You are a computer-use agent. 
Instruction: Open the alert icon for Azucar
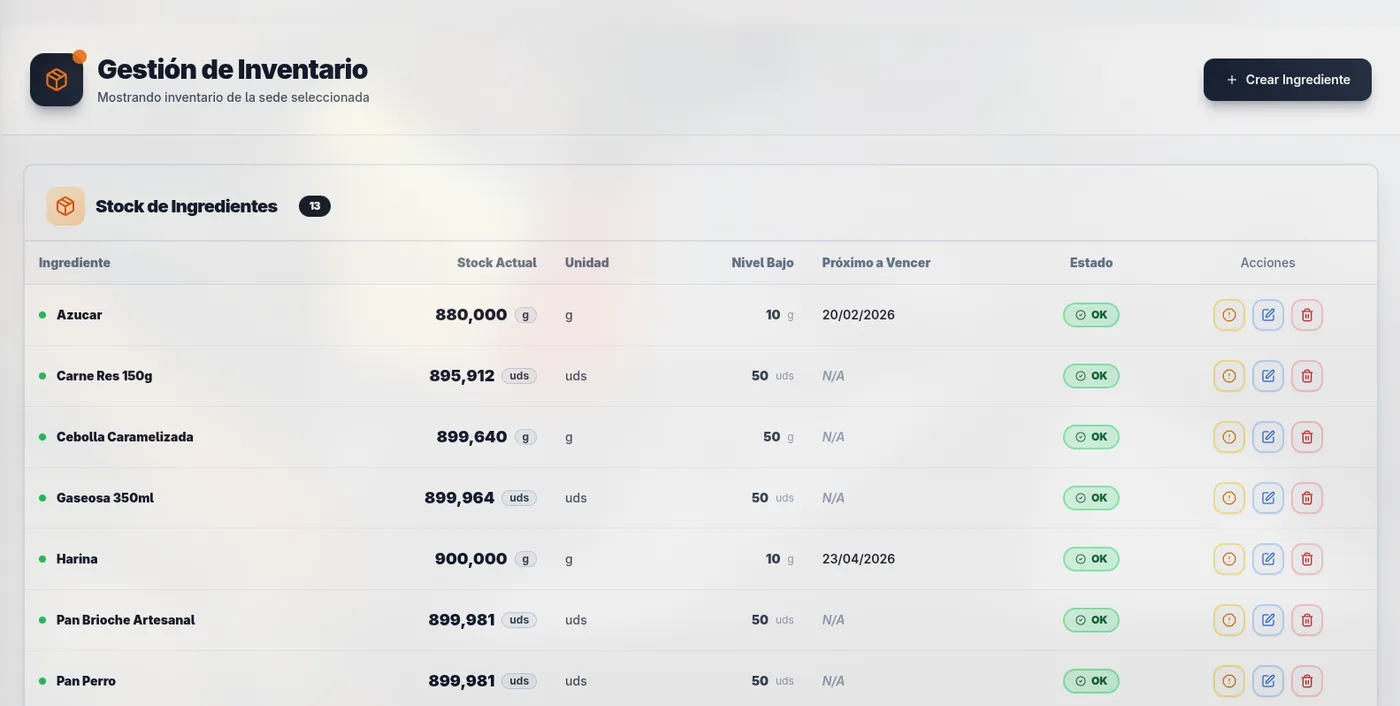pyautogui.click(x=1229, y=315)
